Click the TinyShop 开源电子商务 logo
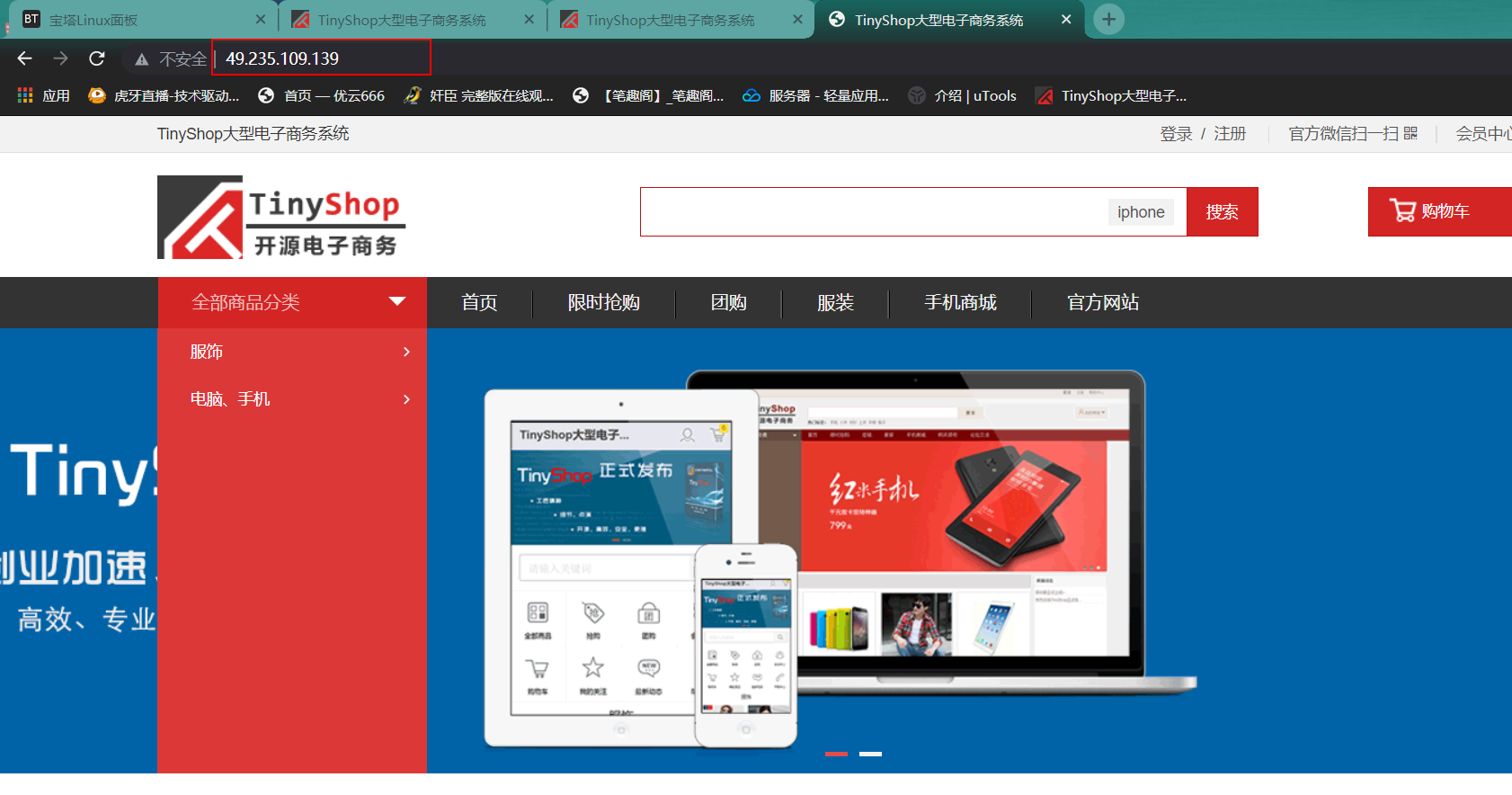1512x795 pixels. pos(281,217)
